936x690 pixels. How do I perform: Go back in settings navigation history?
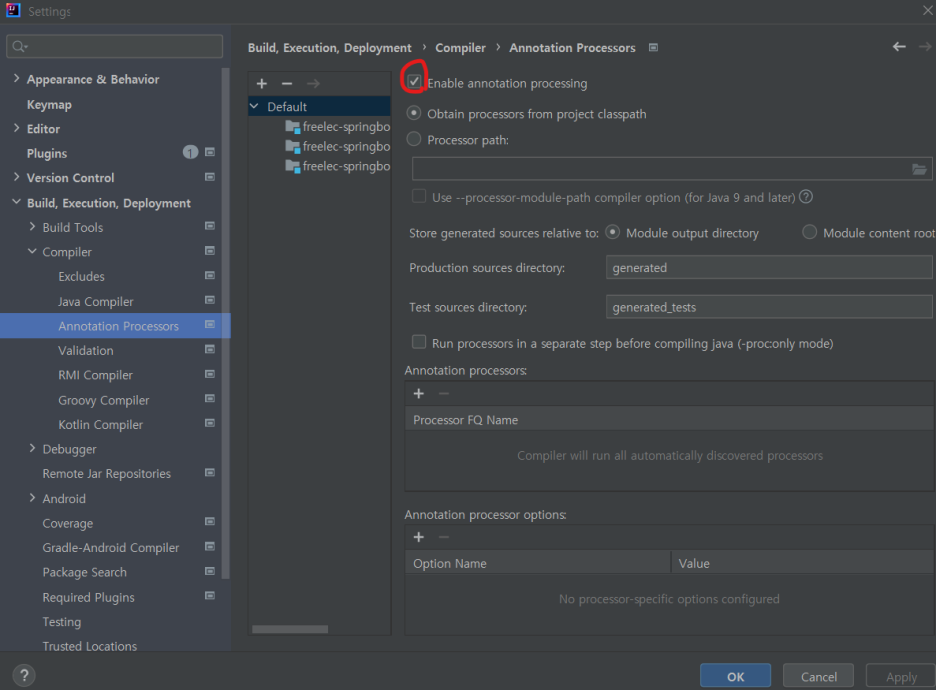tap(899, 47)
